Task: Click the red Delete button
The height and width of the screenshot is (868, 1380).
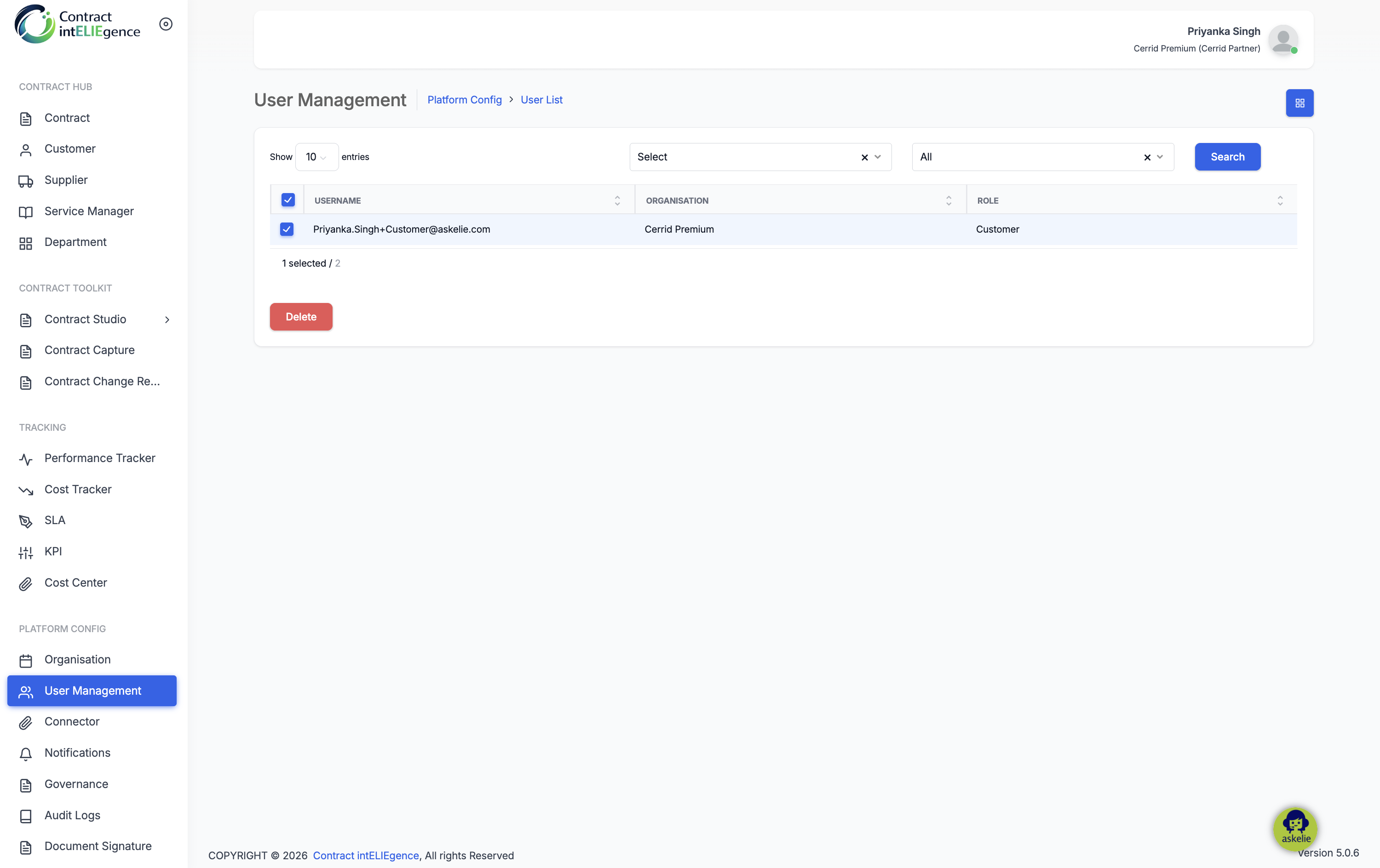Action: (x=301, y=317)
